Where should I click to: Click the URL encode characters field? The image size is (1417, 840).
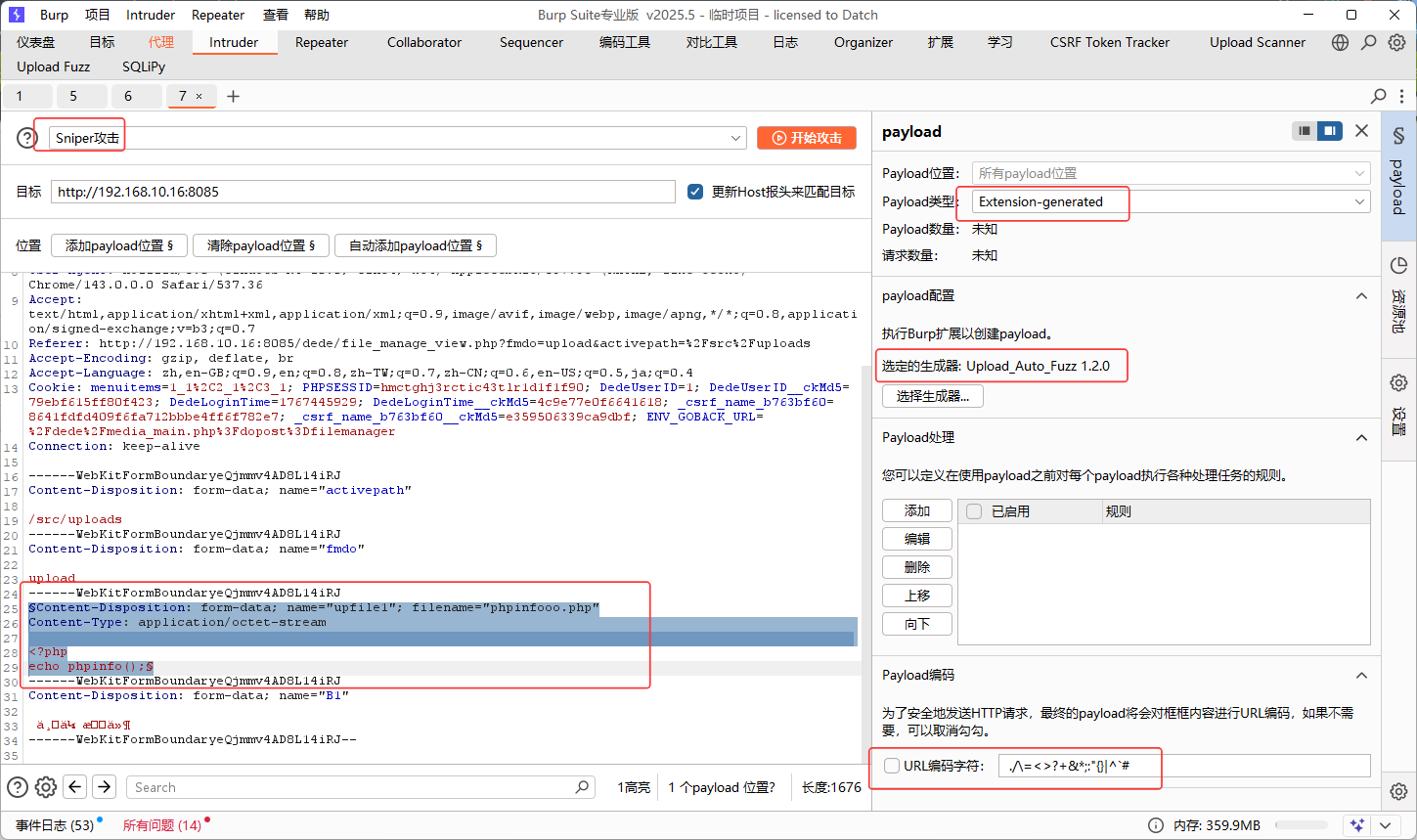(1184, 766)
